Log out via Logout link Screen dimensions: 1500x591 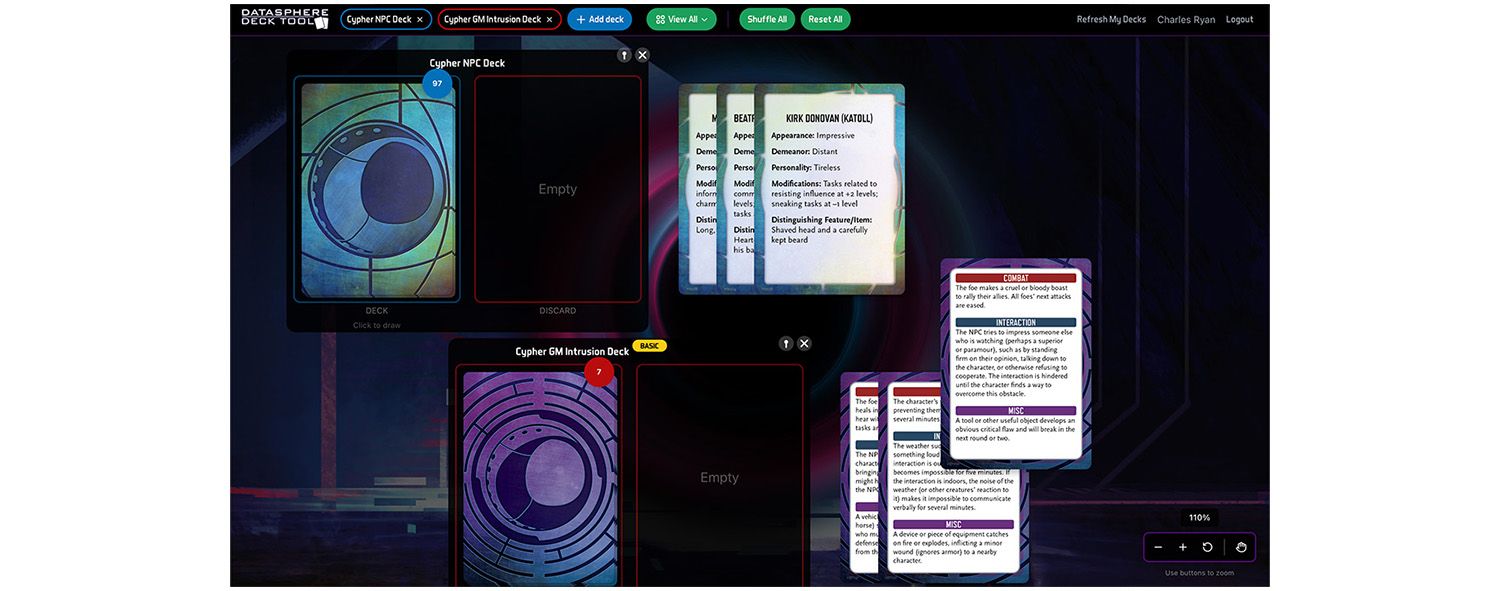(1239, 19)
